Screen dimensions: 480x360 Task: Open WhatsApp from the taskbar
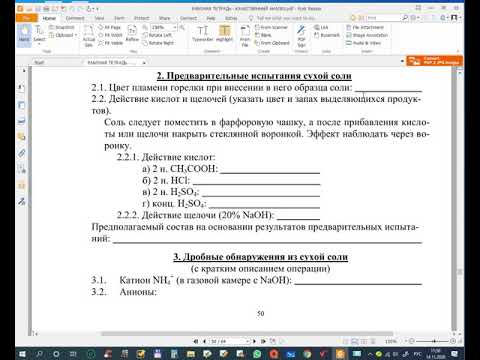(x=257, y=354)
